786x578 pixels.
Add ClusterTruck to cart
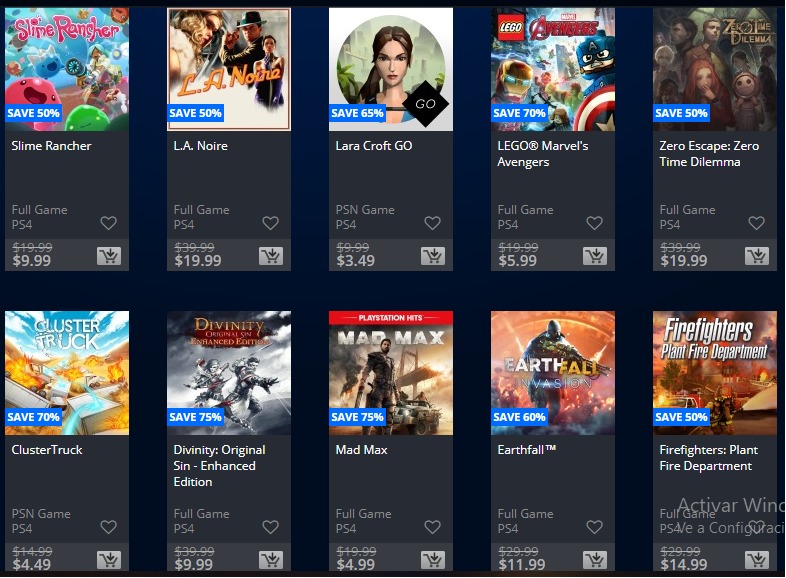tap(109, 560)
